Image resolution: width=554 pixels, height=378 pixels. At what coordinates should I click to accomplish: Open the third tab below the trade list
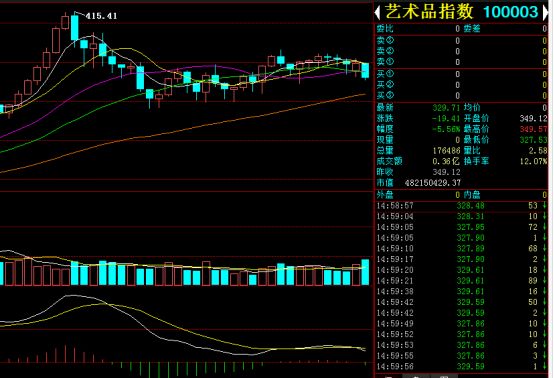coord(444,375)
